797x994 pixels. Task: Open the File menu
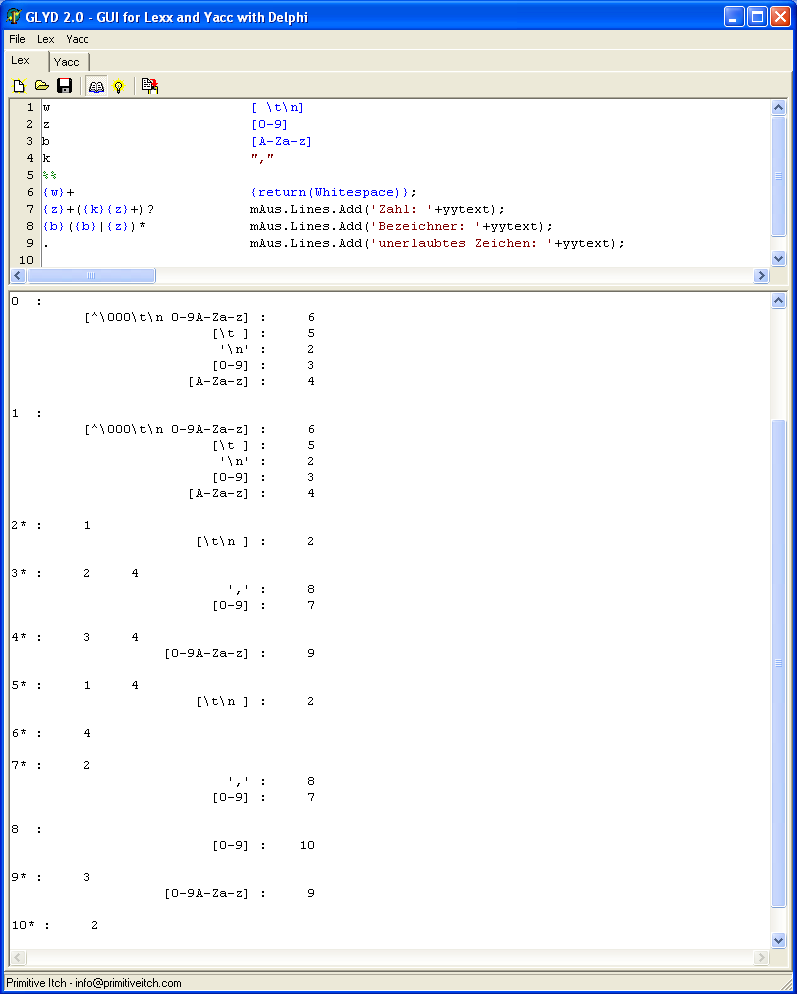[17, 39]
